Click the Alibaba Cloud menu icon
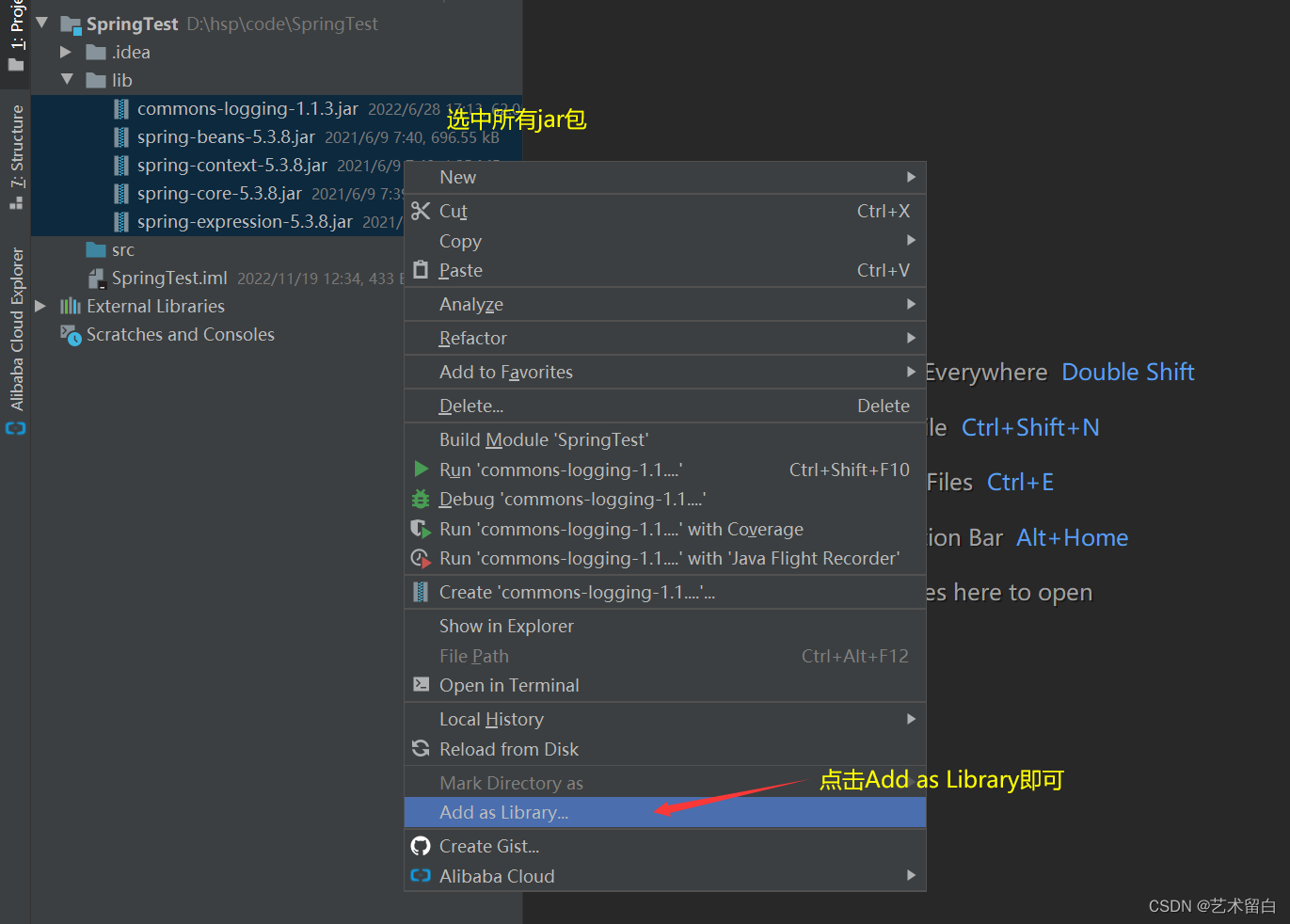Viewport: 1290px width, 924px height. (421, 876)
